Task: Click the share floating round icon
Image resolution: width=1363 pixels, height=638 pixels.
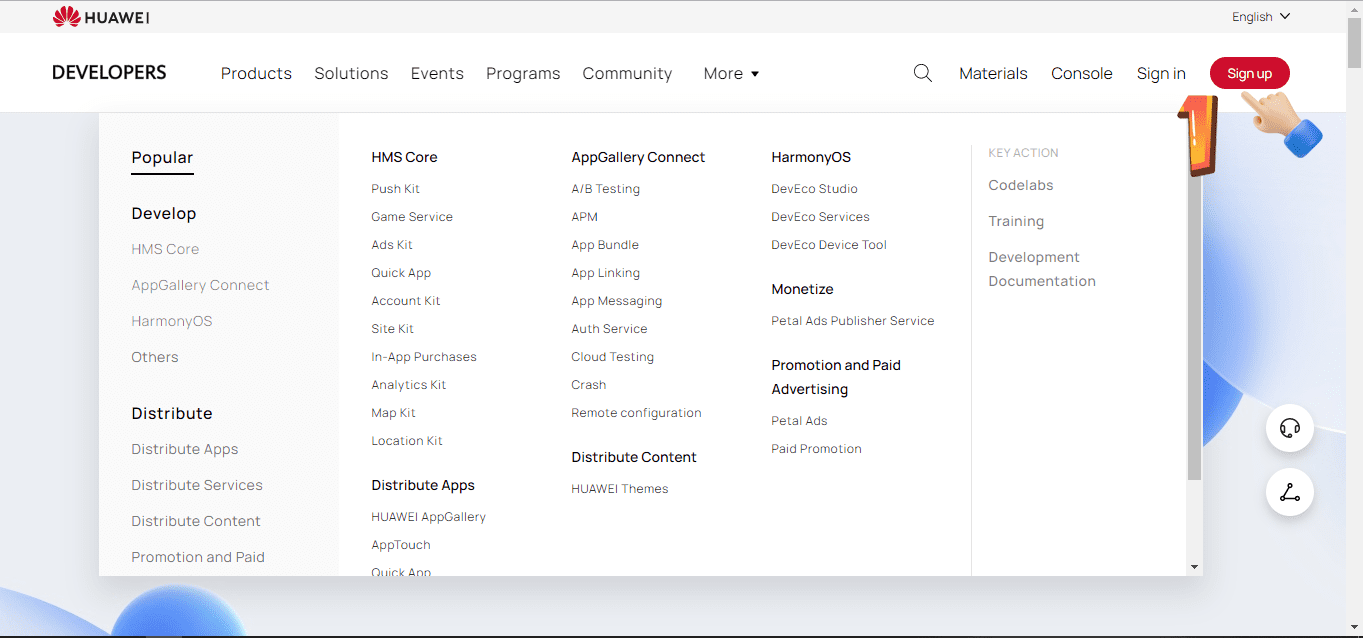Action: (x=1290, y=492)
